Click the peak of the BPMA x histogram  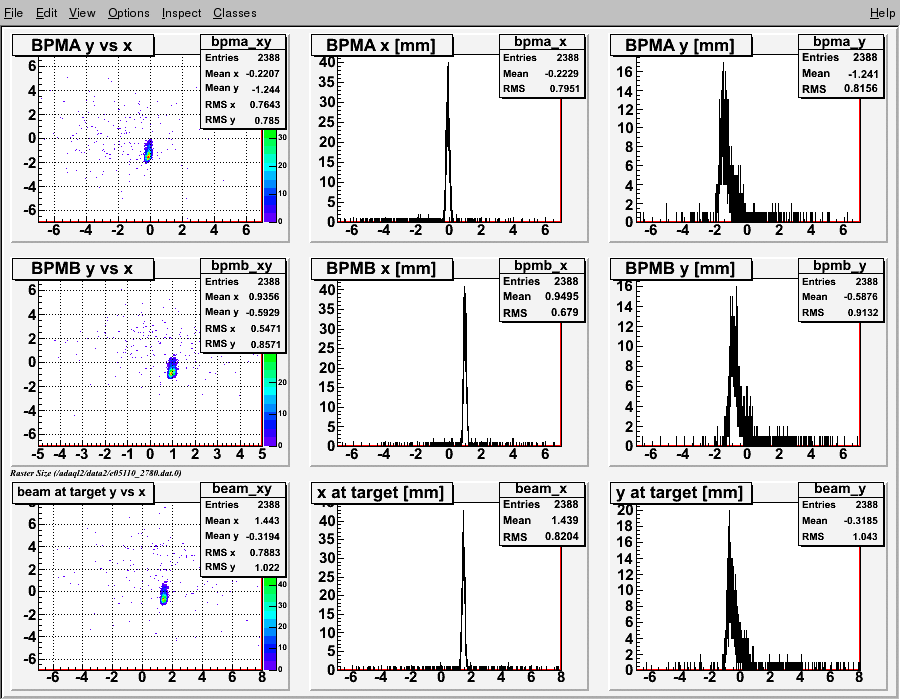coord(448,63)
